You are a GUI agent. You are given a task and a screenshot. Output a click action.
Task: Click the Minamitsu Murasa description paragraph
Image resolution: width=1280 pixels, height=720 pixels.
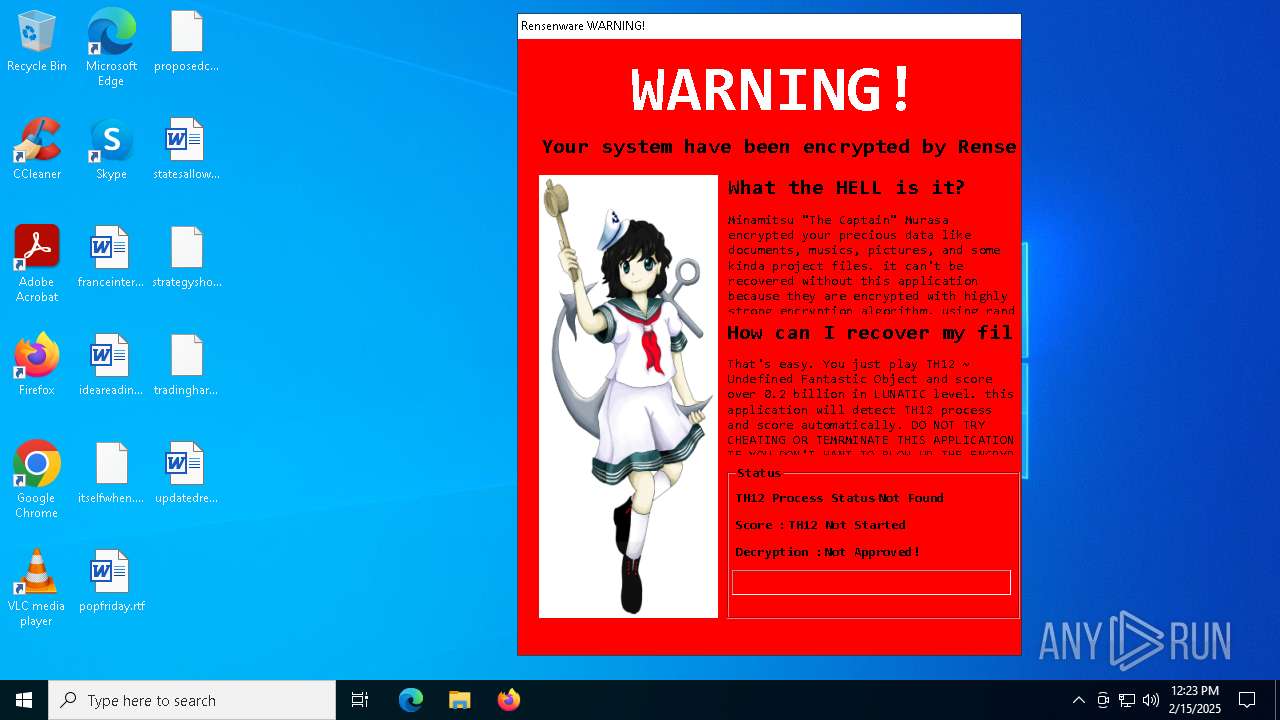tap(871, 265)
